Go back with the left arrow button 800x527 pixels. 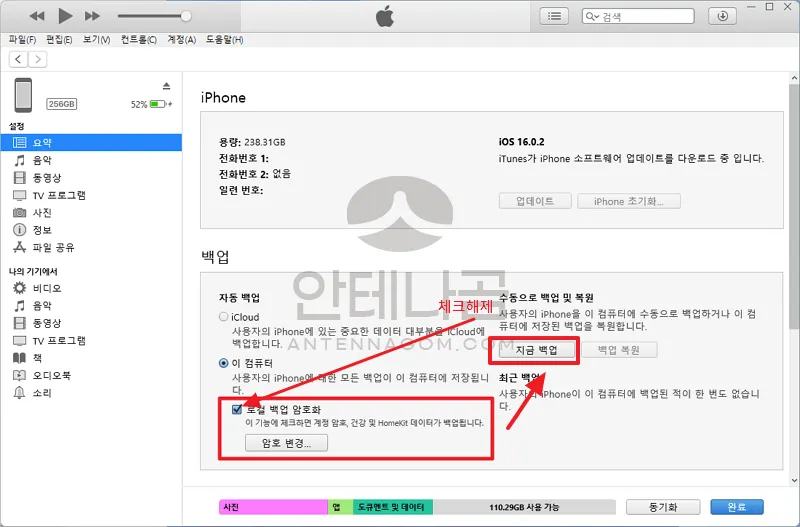click(18, 59)
